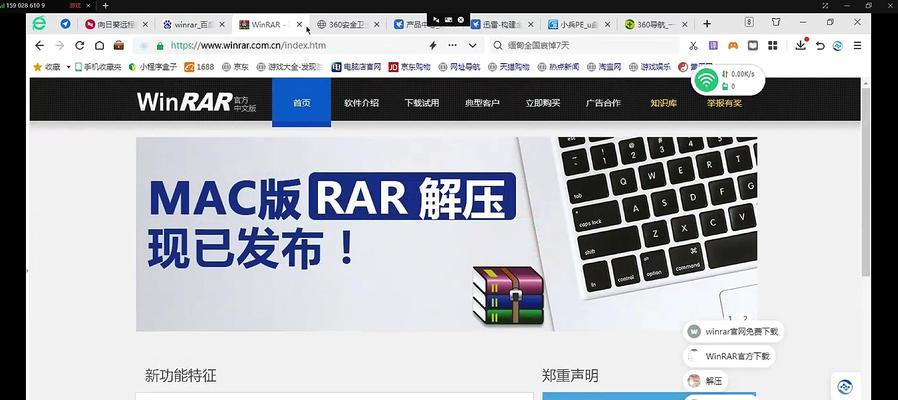The width and height of the screenshot is (898, 400).
Task: Open the 热点新闻 bookmark
Action: click(558, 67)
